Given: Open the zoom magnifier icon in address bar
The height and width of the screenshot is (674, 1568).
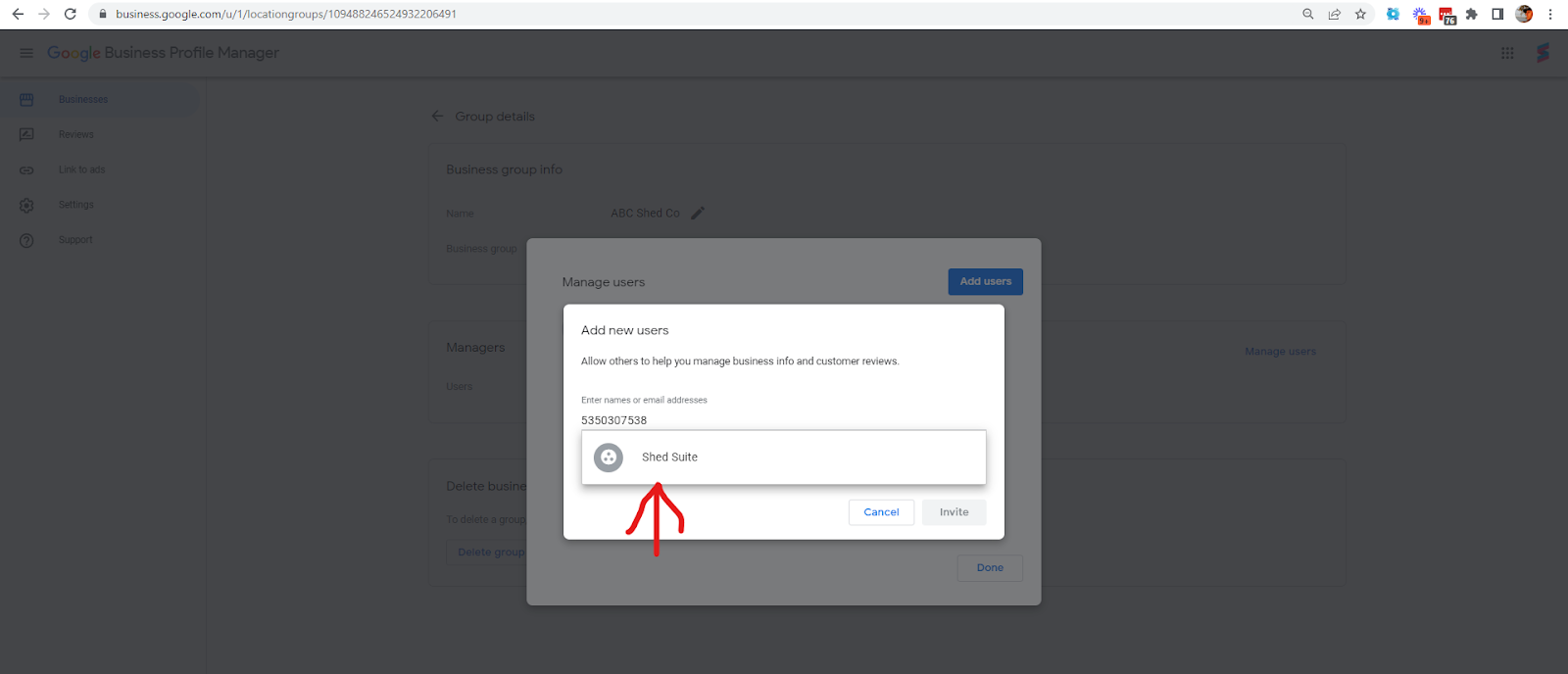Looking at the screenshot, I should [x=1307, y=14].
